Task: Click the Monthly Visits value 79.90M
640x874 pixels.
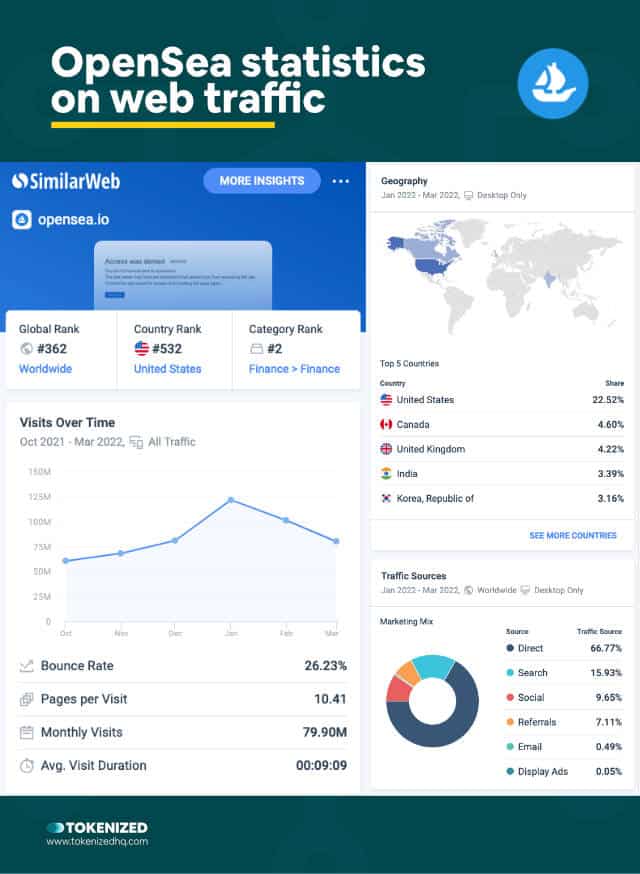Action: coord(325,732)
